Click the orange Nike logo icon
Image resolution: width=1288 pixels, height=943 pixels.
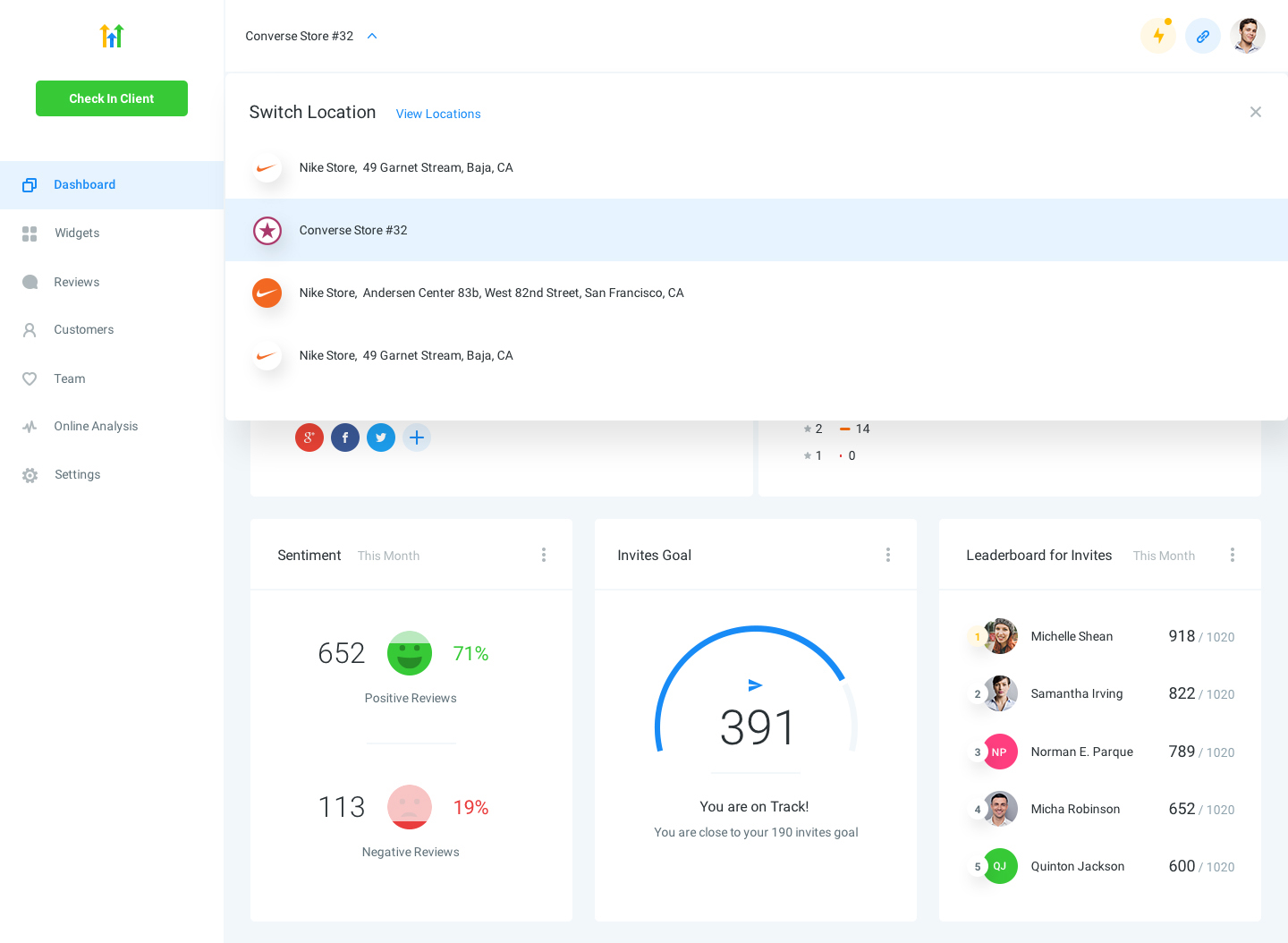[x=267, y=293]
